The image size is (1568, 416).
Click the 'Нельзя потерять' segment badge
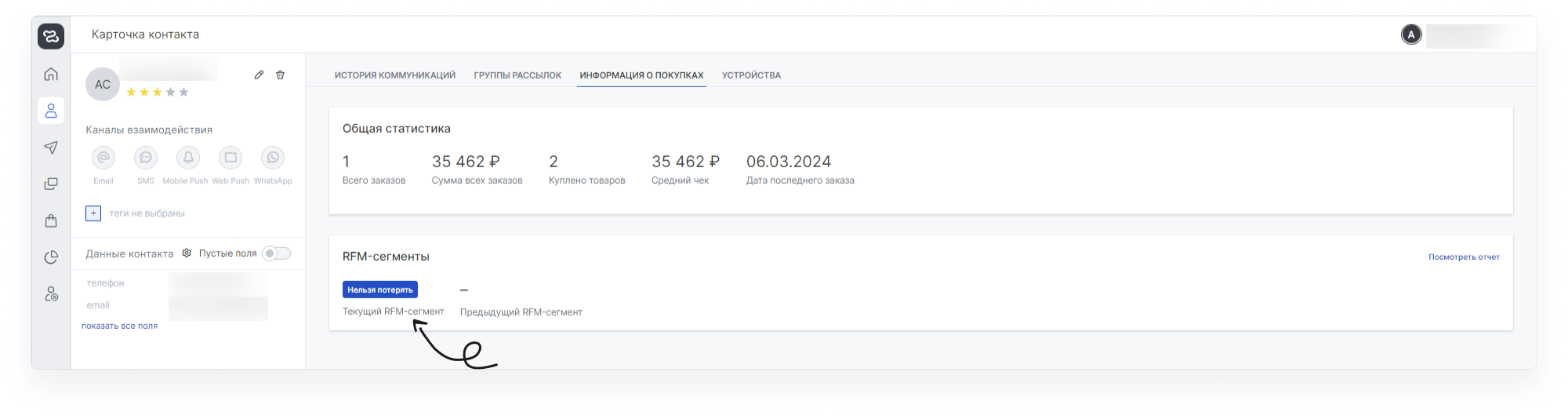coord(380,290)
